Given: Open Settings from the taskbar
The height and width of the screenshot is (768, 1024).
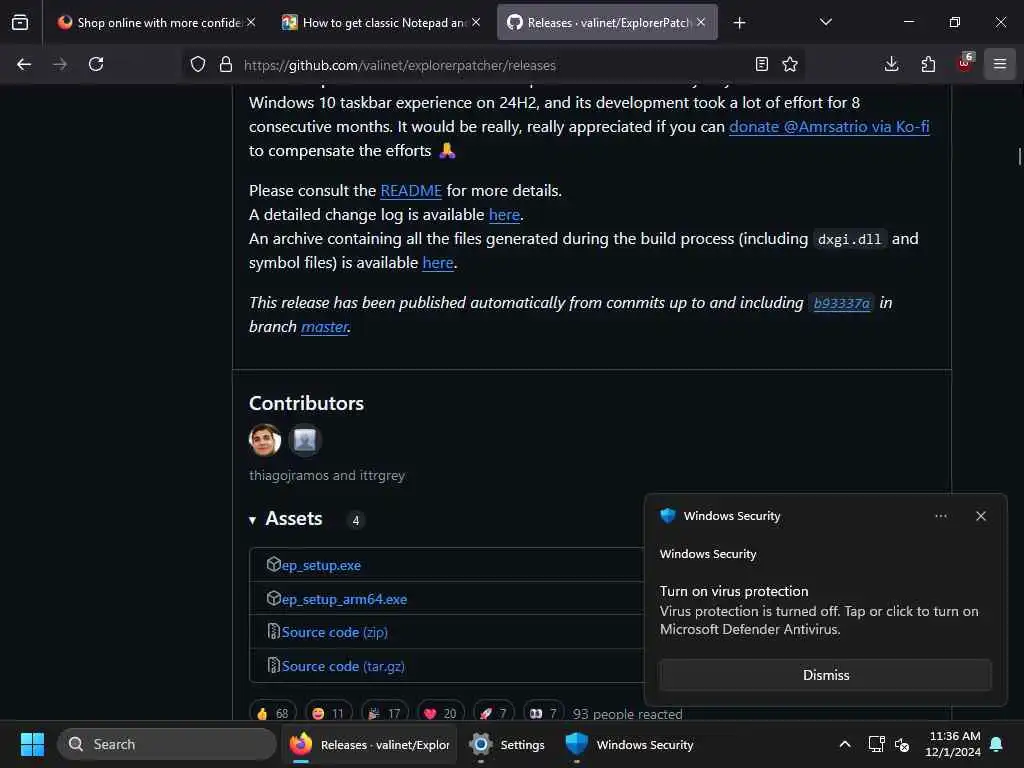Looking at the screenshot, I should click(507, 744).
